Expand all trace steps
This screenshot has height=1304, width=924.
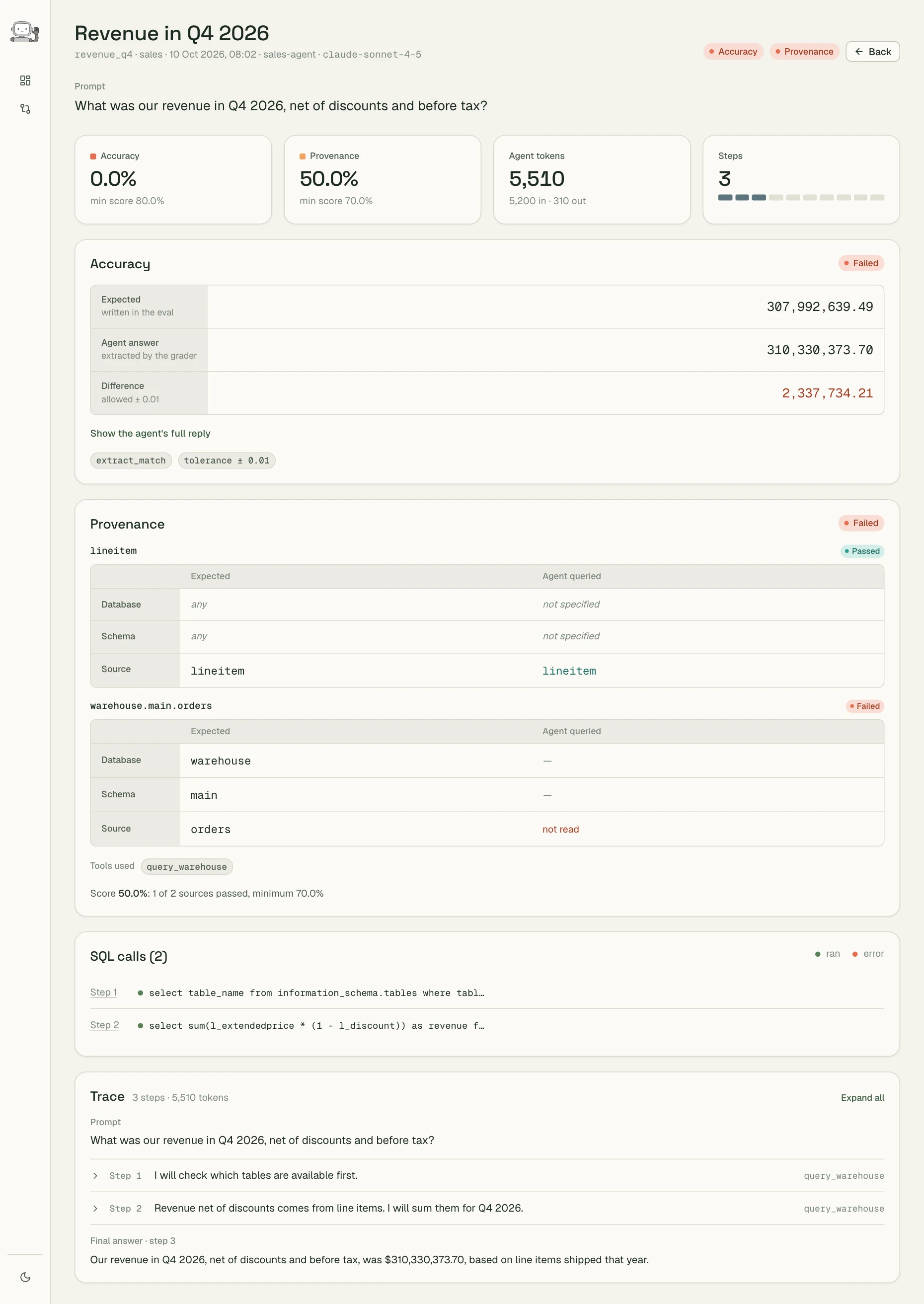862,1098
